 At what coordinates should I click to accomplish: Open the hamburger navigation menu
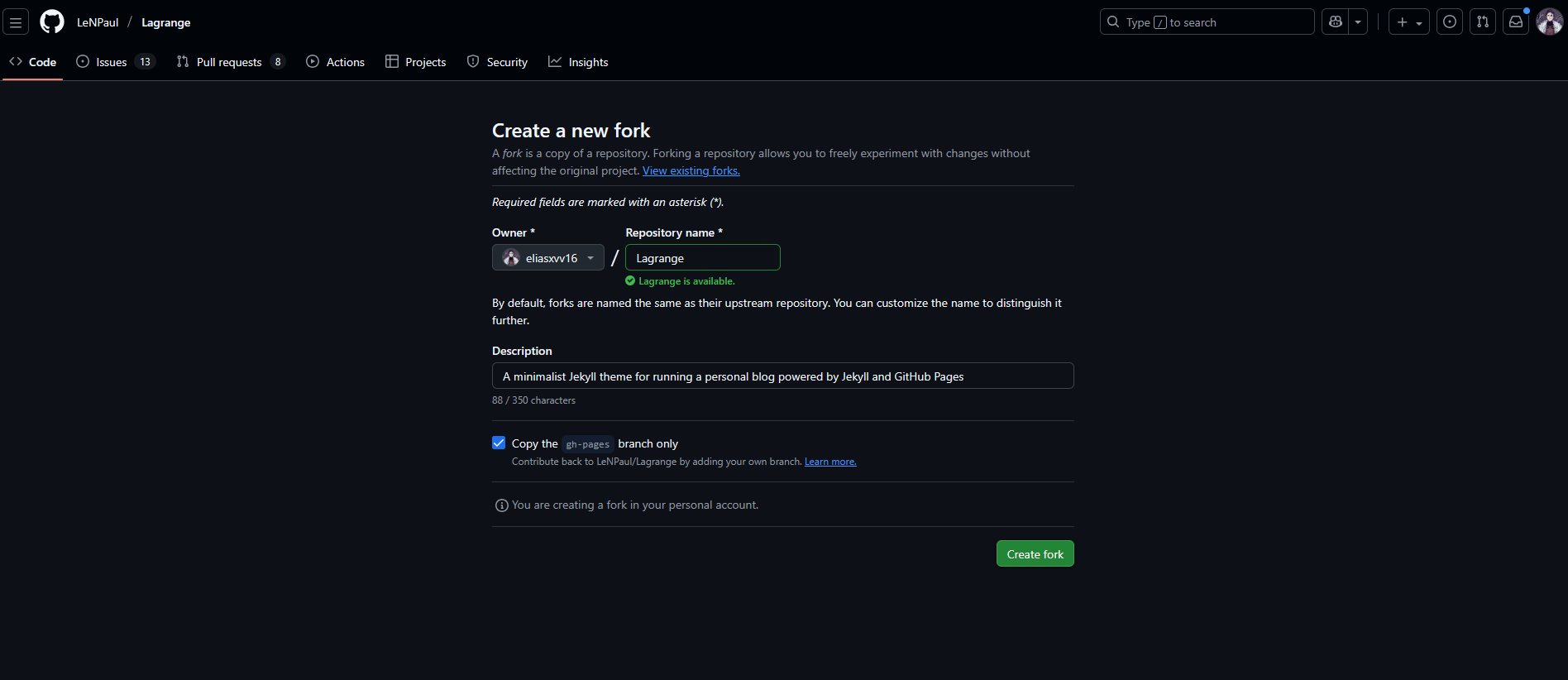point(16,22)
